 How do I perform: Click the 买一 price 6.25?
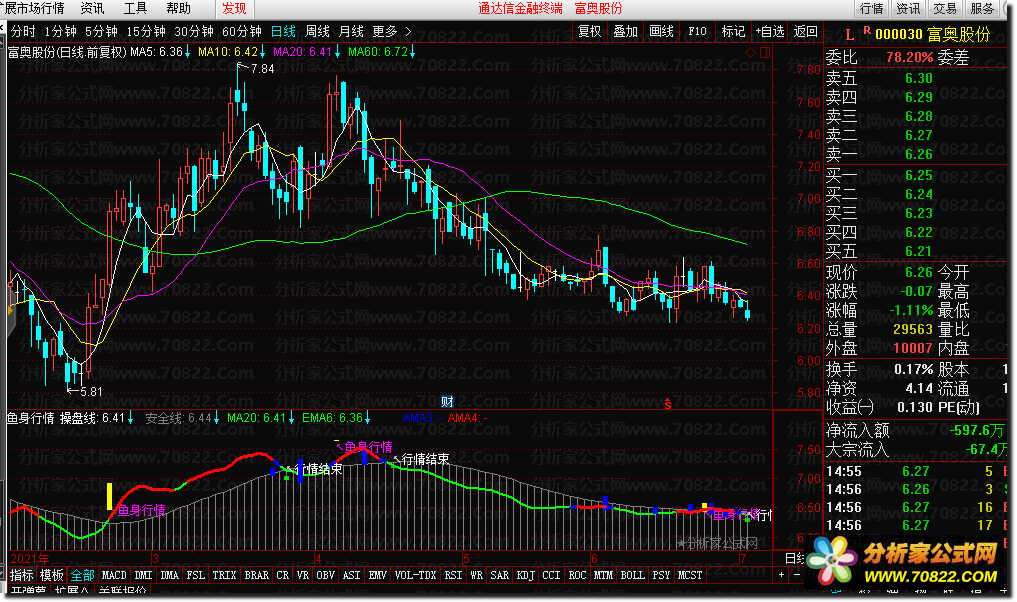coord(919,176)
